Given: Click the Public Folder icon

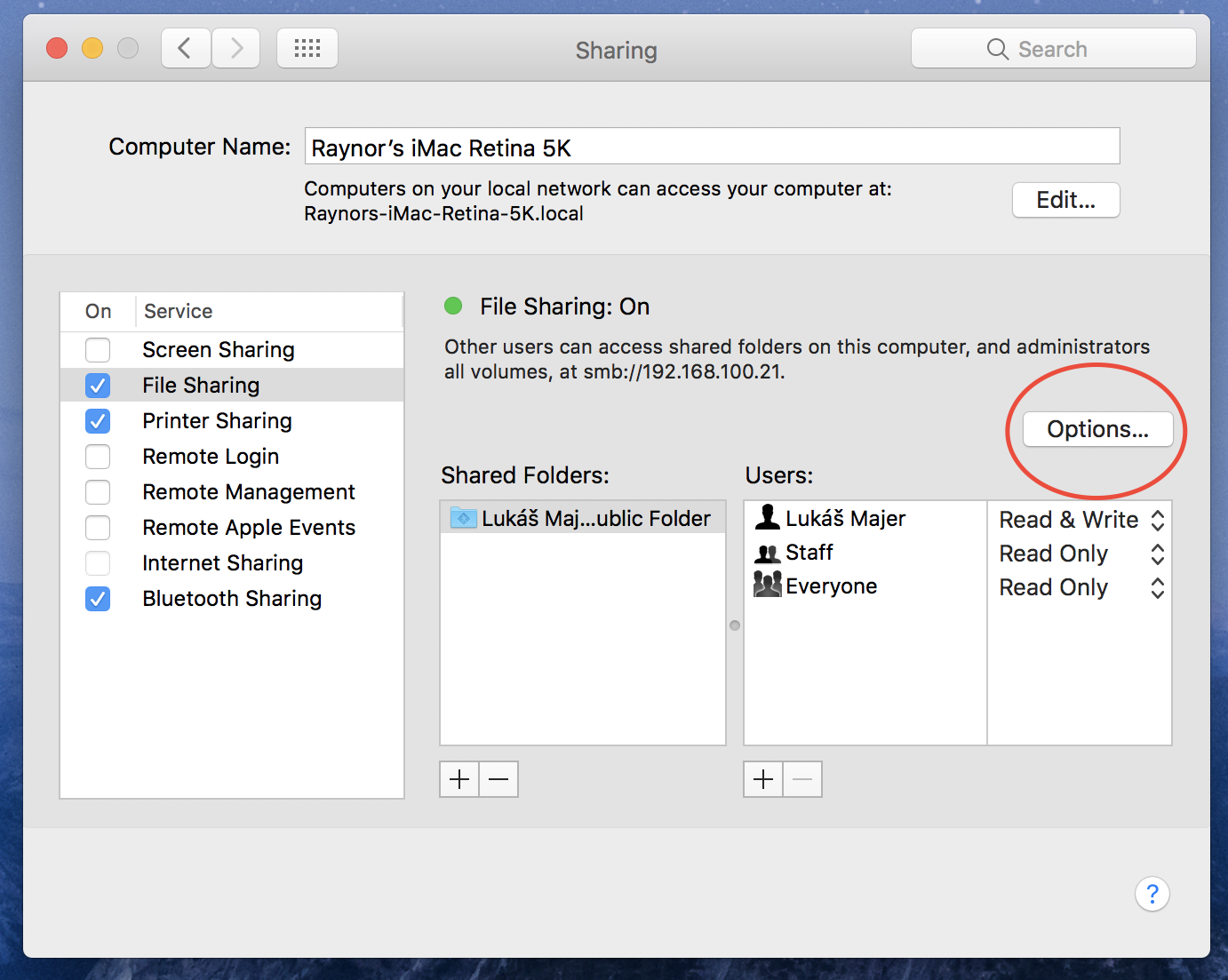Looking at the screenshot, I should coord(463,518).
